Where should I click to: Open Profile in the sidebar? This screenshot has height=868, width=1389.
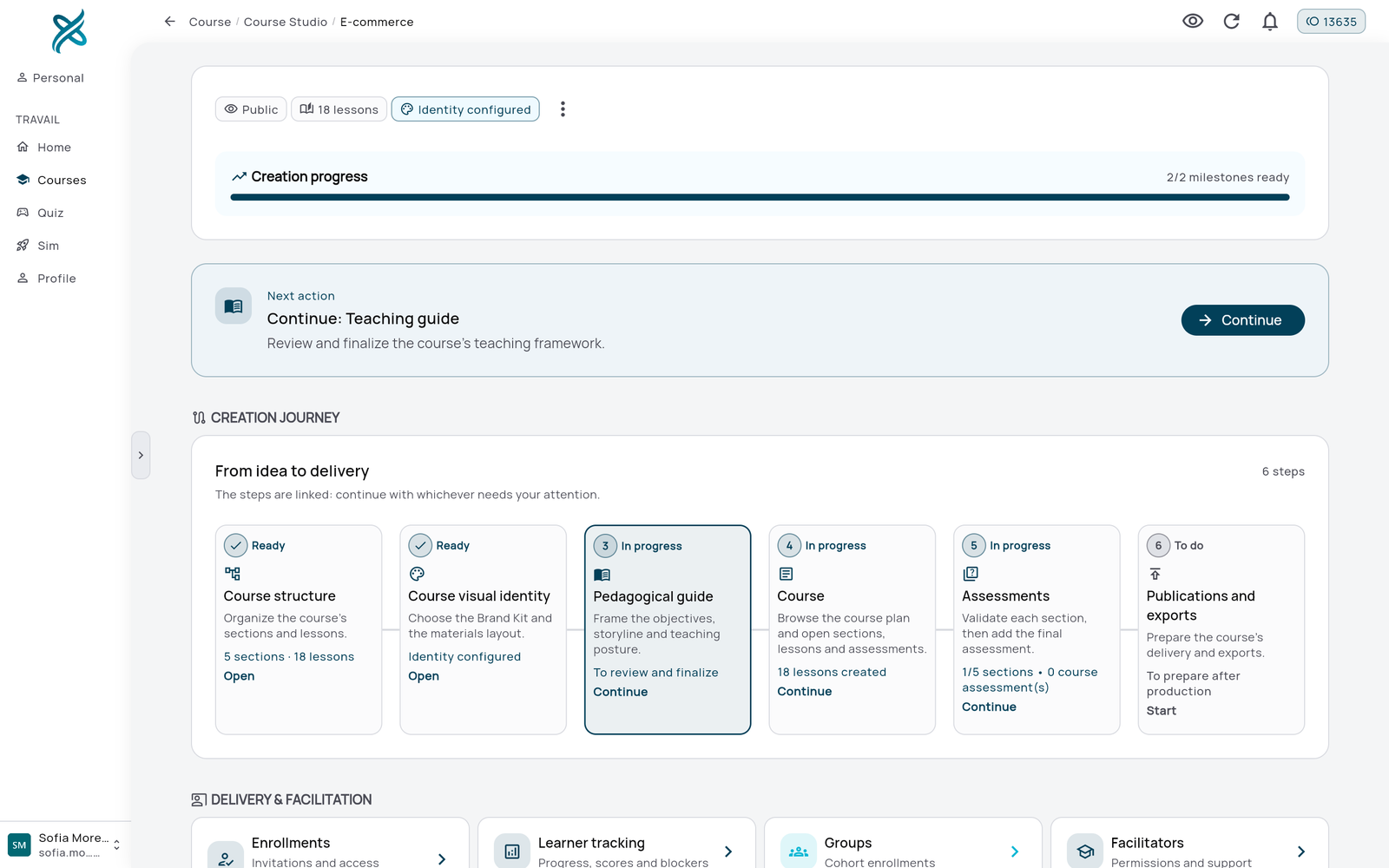coord(56,279)
